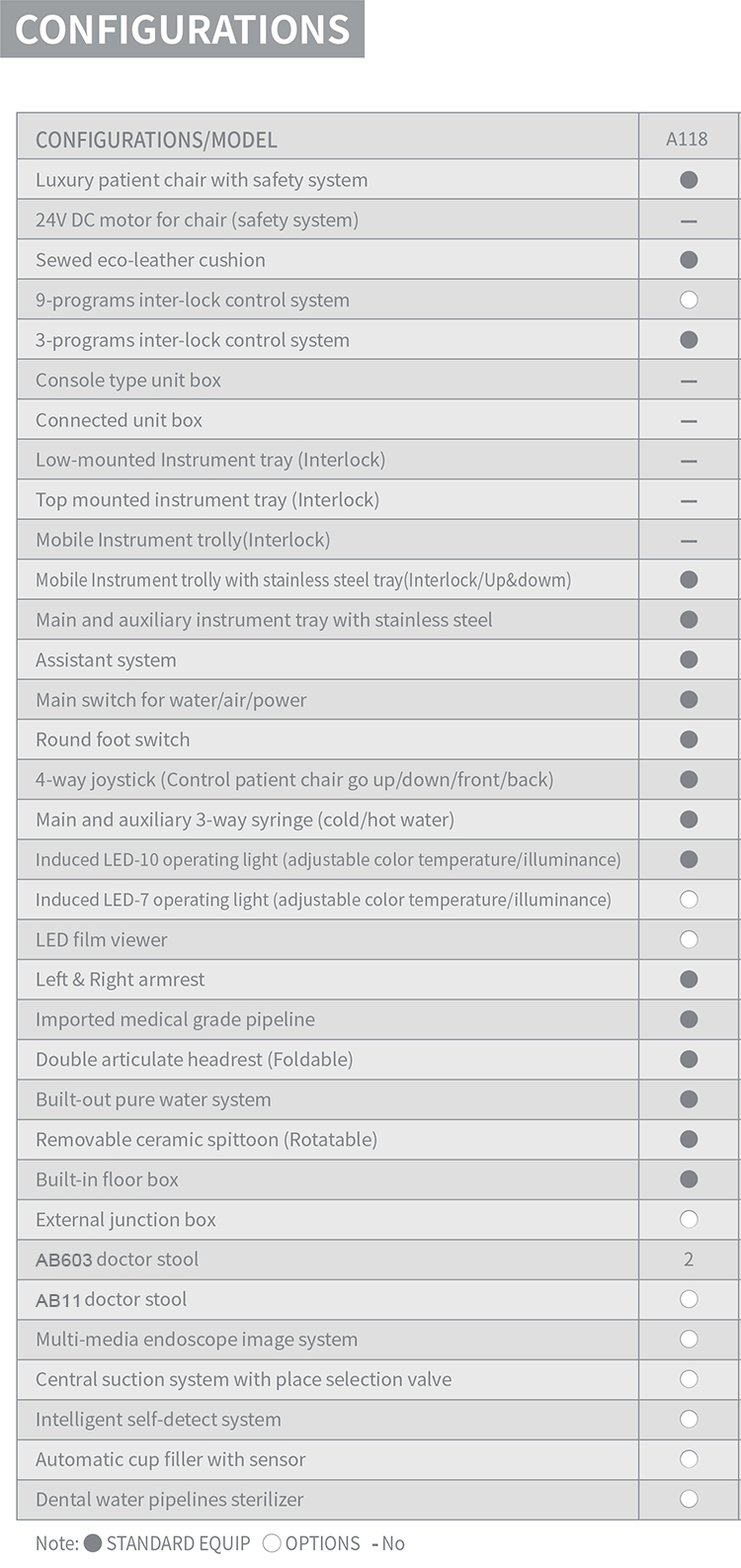Screen dimensions: 741x1568
Task: Click the CONFIGURATIONS title banner
Action: point(183,30)
